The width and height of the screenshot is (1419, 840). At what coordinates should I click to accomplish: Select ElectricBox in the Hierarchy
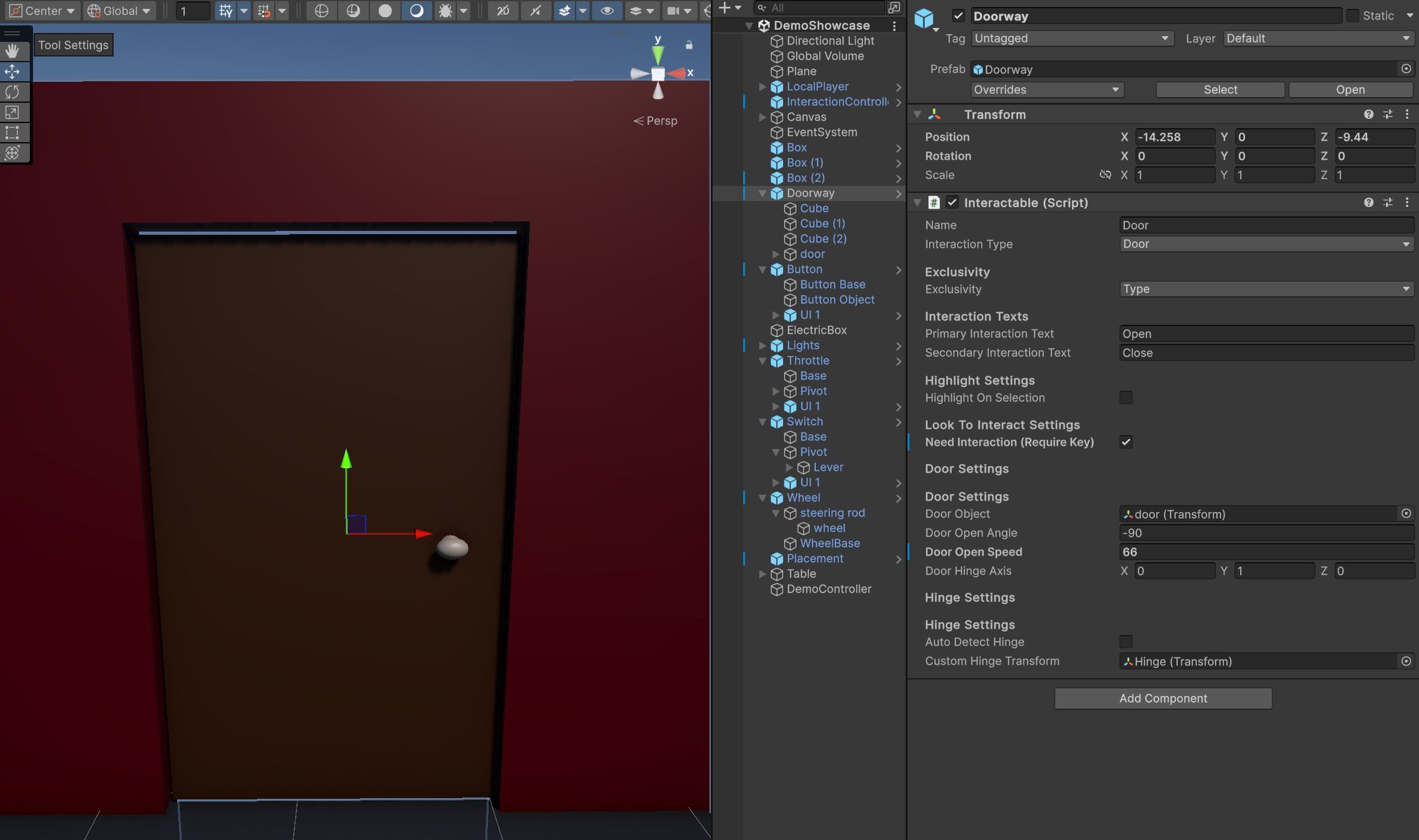pos(816,331)
